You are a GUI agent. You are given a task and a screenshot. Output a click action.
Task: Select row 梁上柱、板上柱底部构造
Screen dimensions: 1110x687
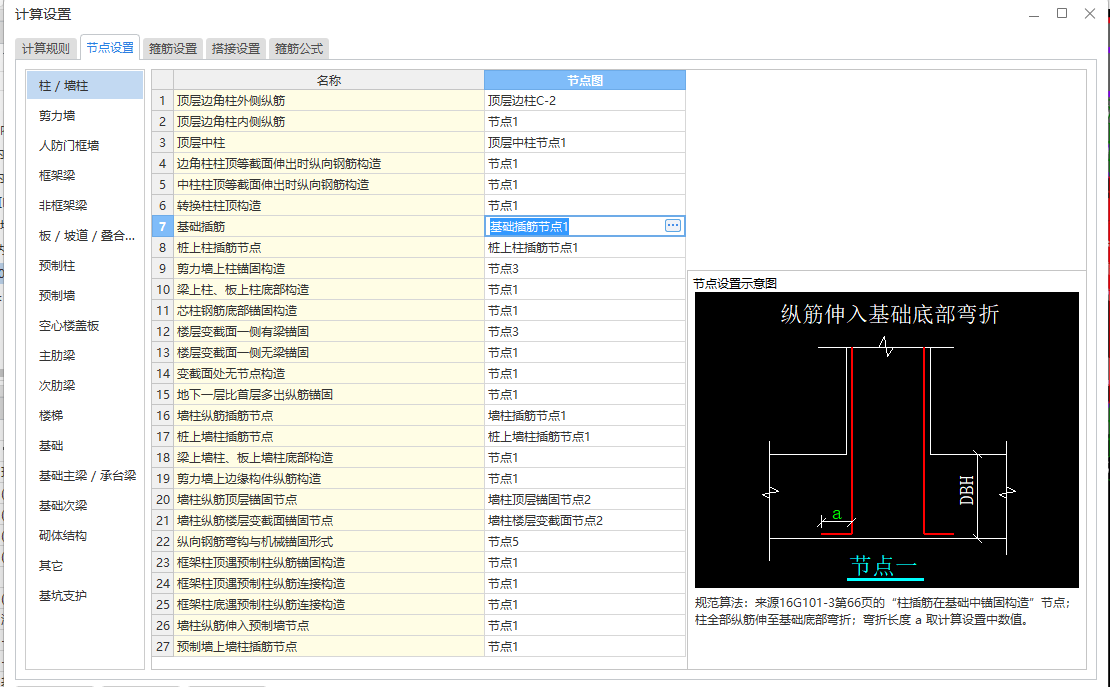[328, 290]
